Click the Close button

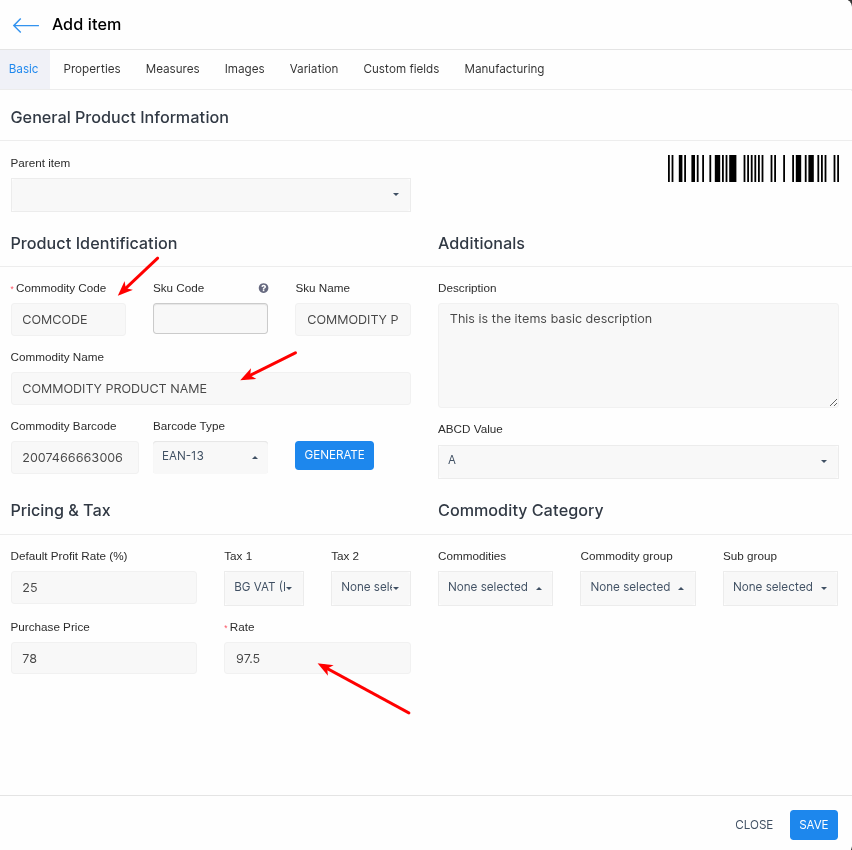click(754, 825)
